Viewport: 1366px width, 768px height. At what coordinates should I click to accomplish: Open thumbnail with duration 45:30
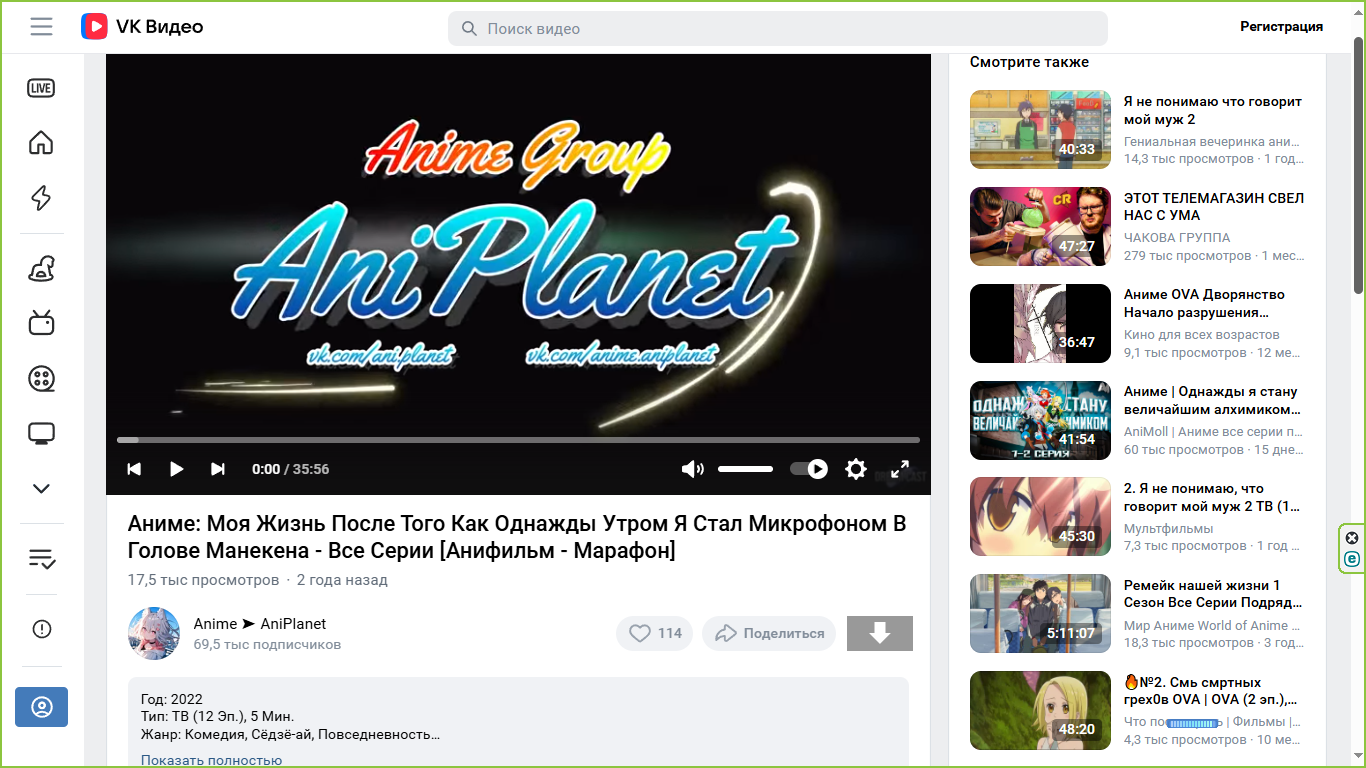point(1040,516)
